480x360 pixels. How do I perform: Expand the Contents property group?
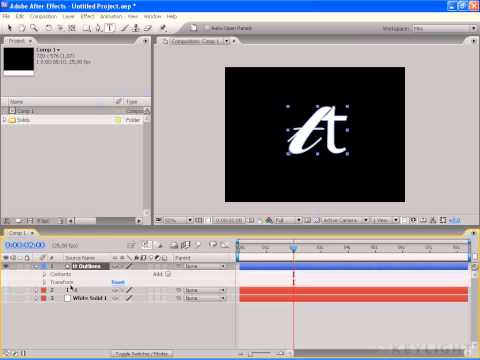(44, 274)
